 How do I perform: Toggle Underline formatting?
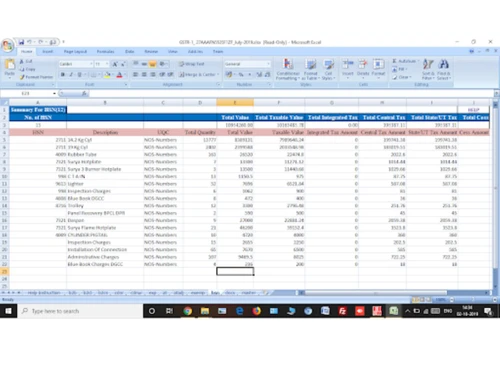[79, 75]
